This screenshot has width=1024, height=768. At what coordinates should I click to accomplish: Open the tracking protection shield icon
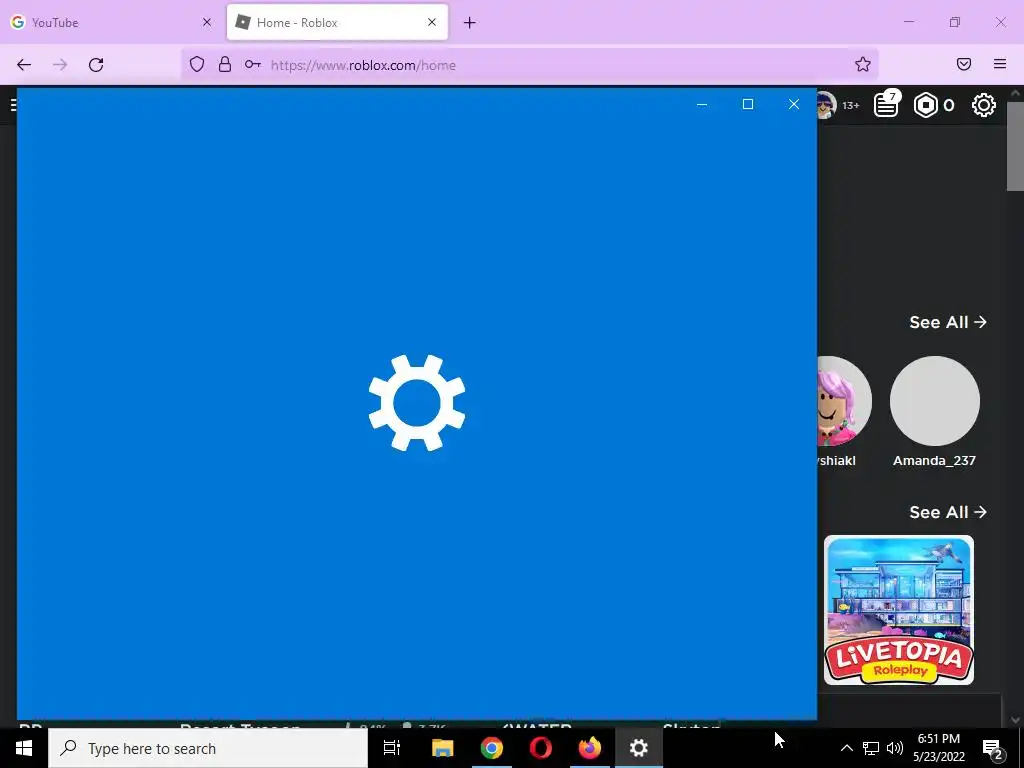(x=197, y=64)
